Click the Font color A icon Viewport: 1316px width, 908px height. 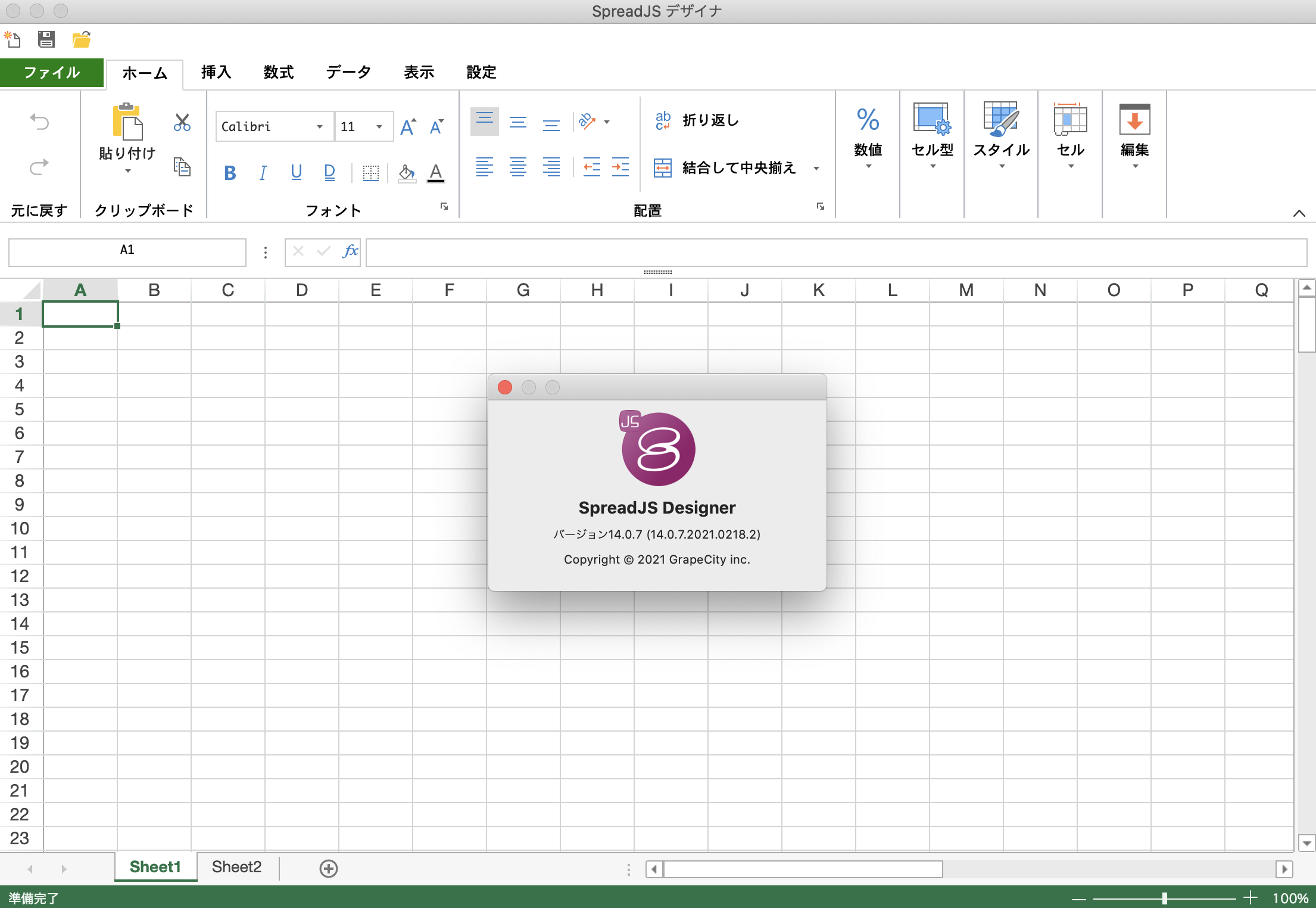point(436,173)
